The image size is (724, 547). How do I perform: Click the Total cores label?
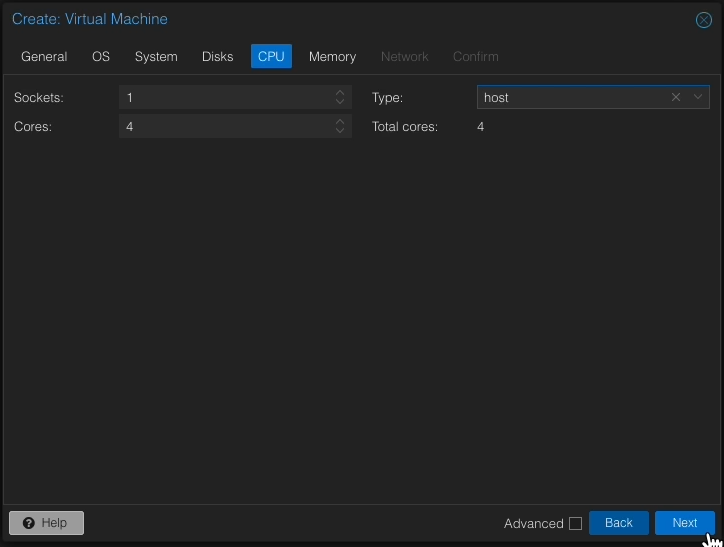coord(405,126)
